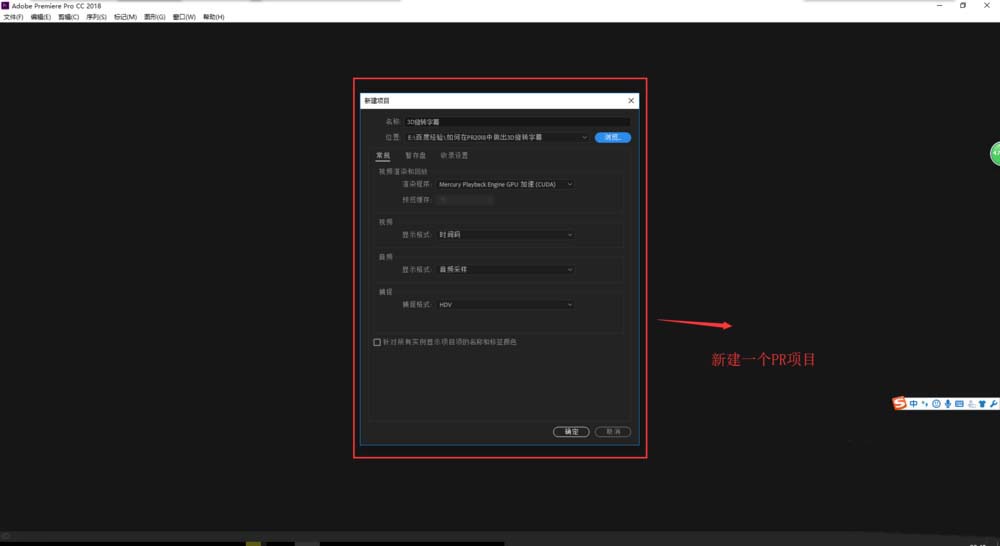This screenshot has width=1000, height=546.
Task: Expand the 位置 location path dropdown
Action: 497,137
